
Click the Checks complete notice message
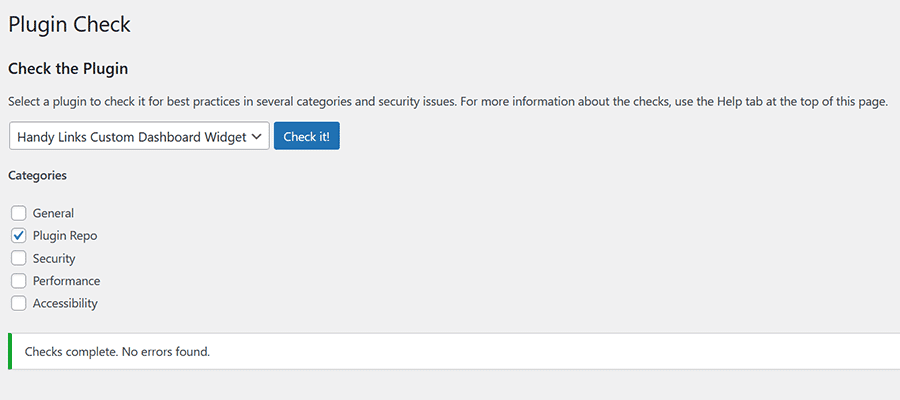[x=117, y=352]
